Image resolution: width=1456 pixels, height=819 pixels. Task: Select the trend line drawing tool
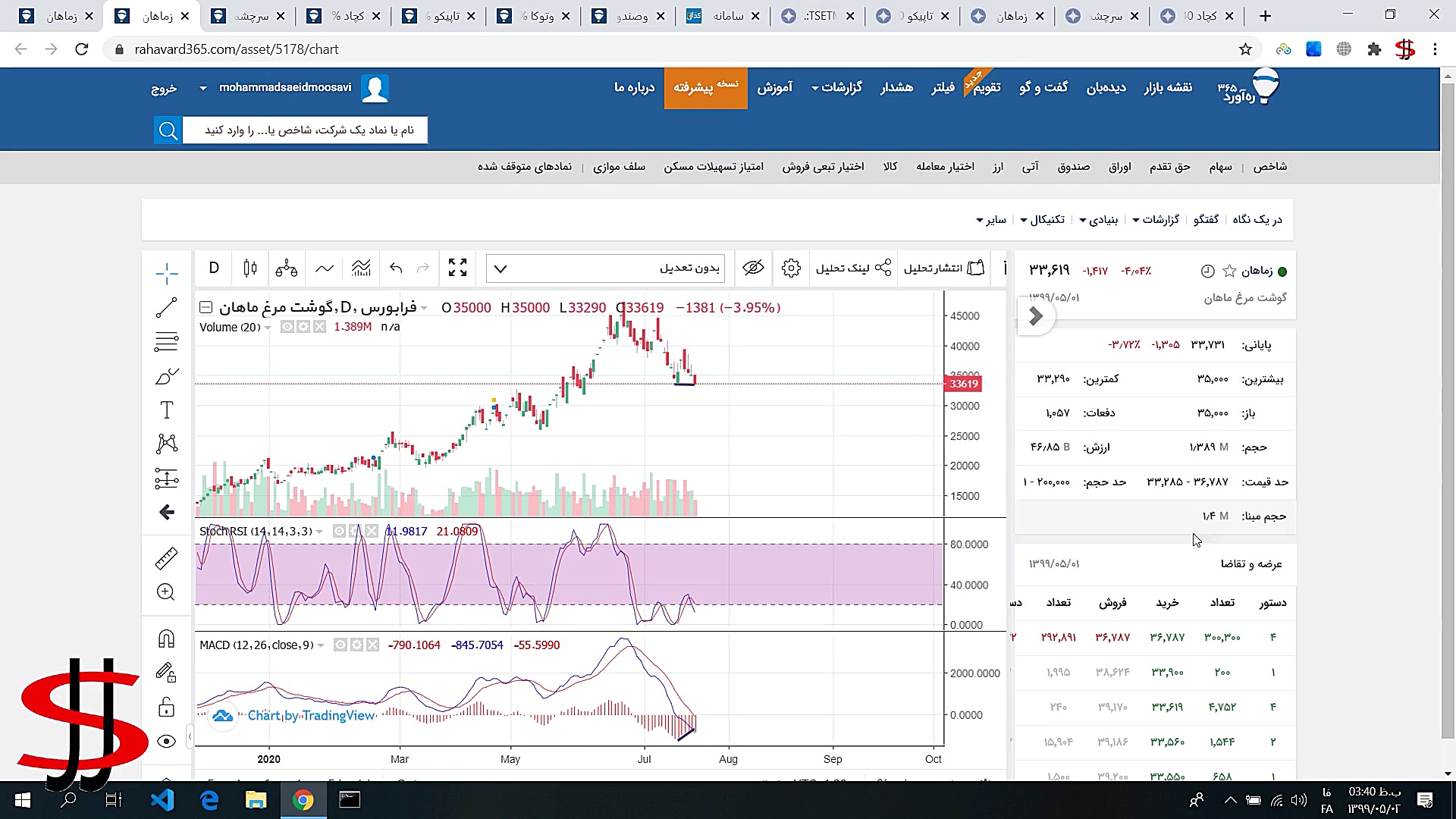click(x=166, y=308)
